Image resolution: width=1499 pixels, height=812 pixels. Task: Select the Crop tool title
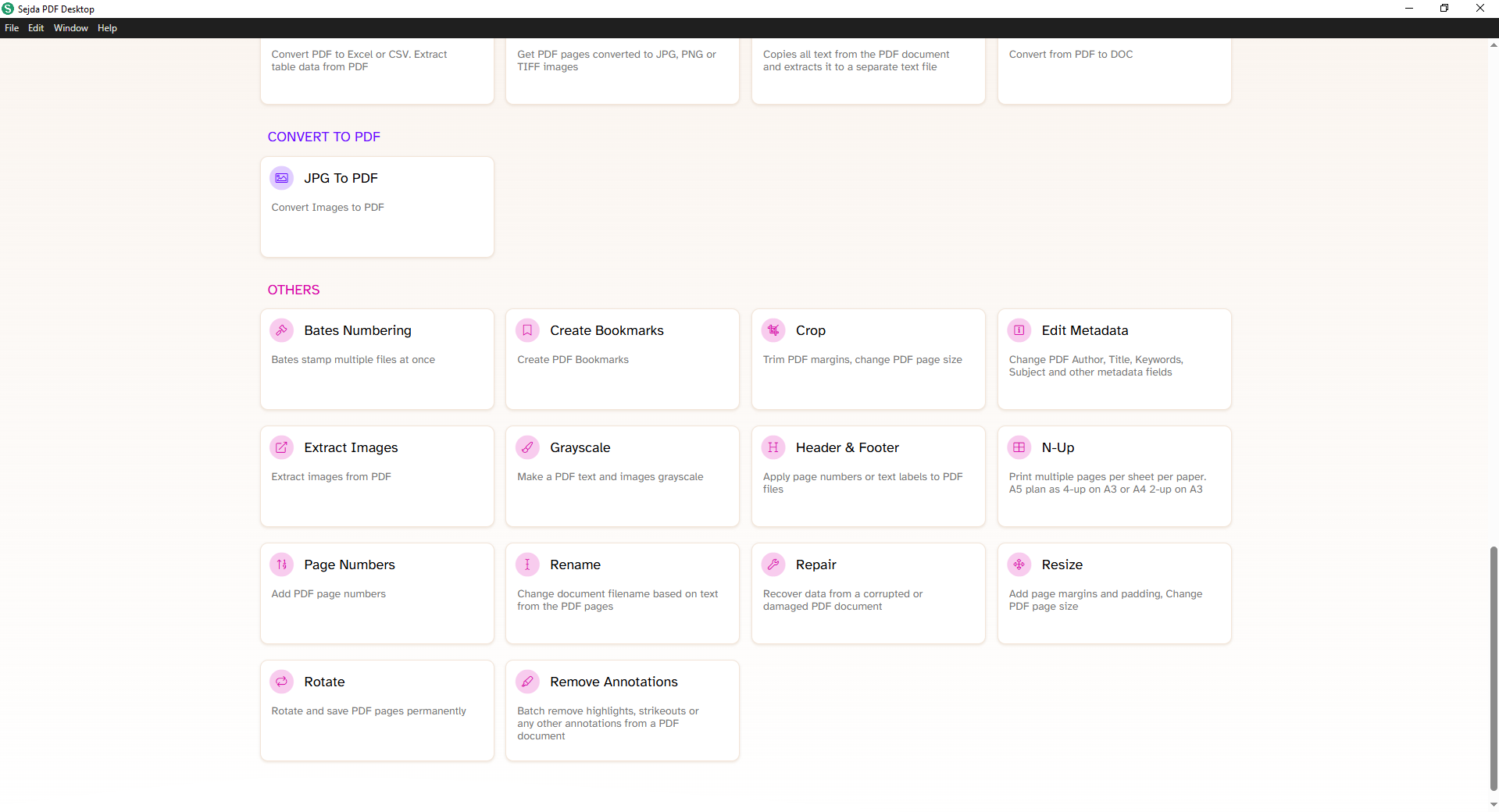point(811,330)
